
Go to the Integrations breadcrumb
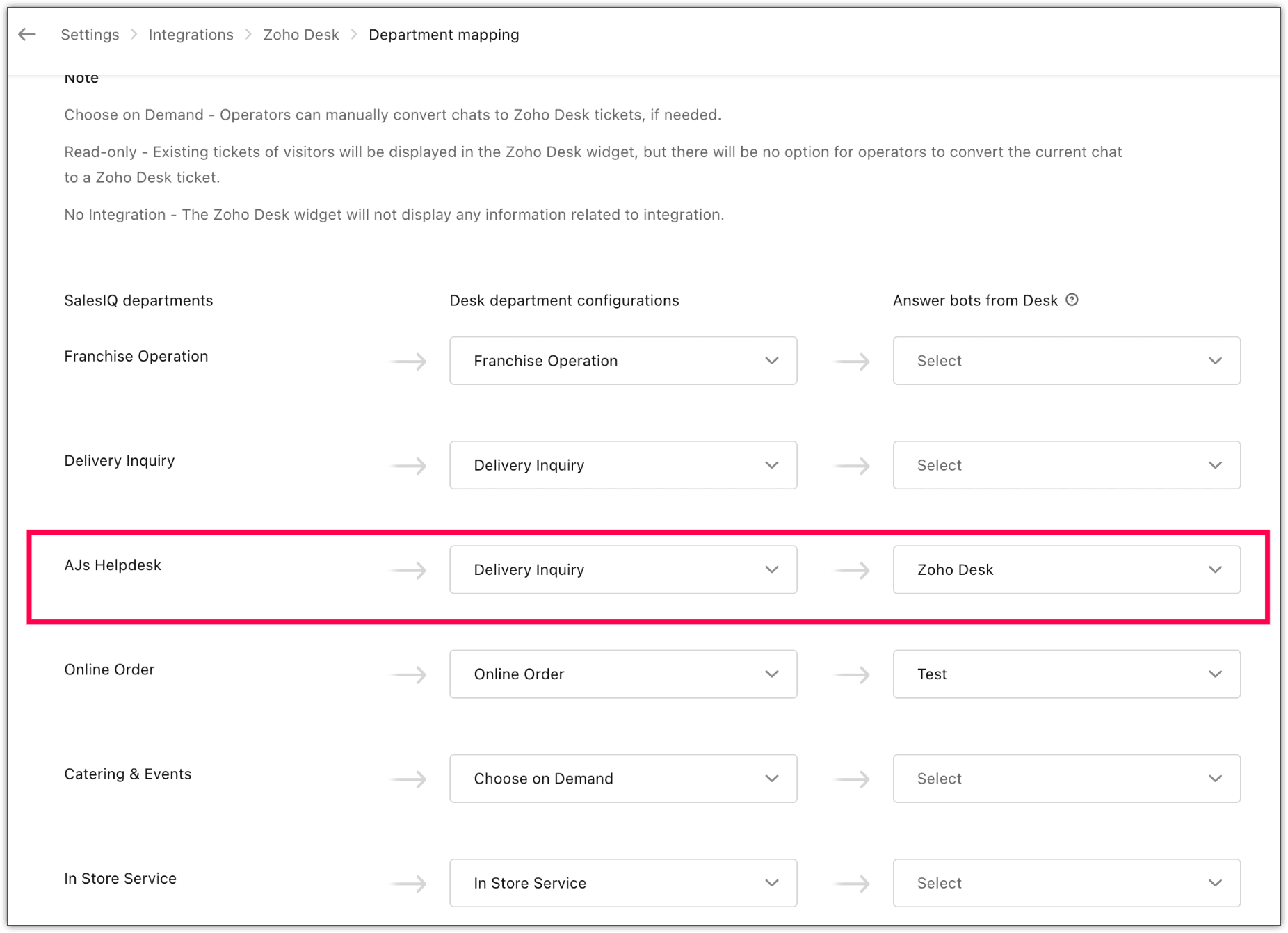191,35
